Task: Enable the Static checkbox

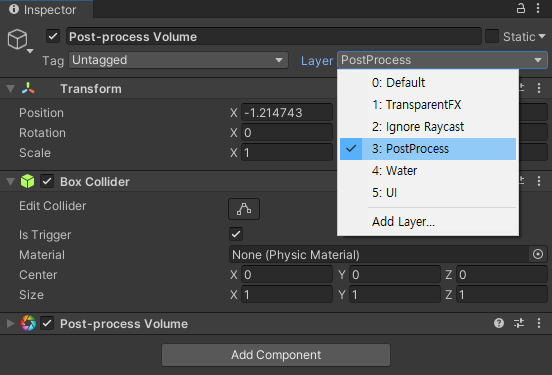Action: (x=491, y=36)
